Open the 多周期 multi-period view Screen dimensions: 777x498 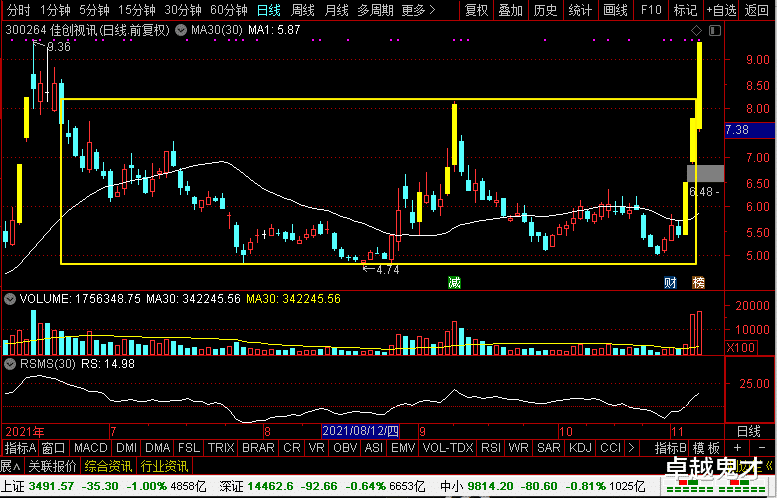click(375, 10)
